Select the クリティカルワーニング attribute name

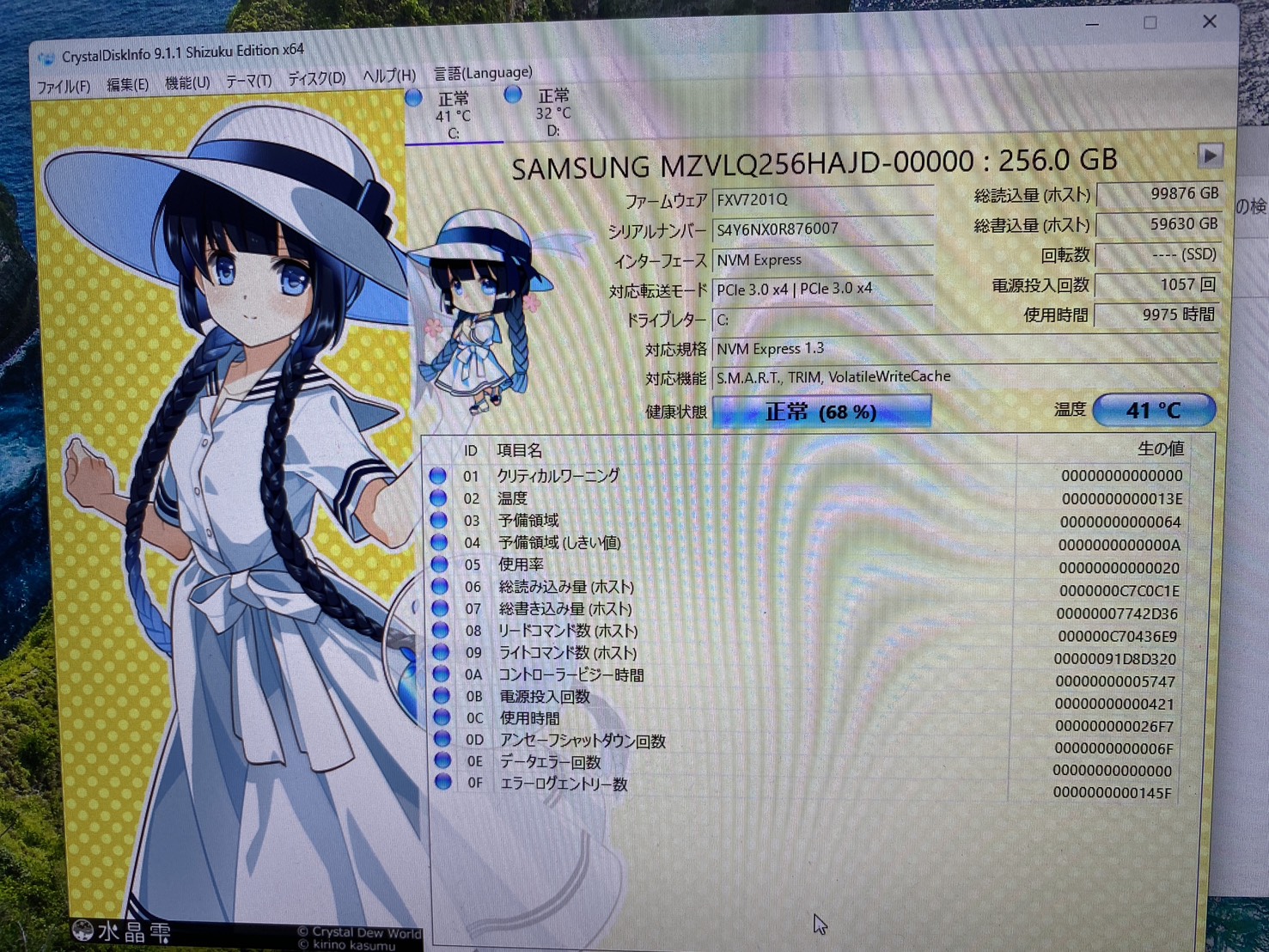click(558, 476)
